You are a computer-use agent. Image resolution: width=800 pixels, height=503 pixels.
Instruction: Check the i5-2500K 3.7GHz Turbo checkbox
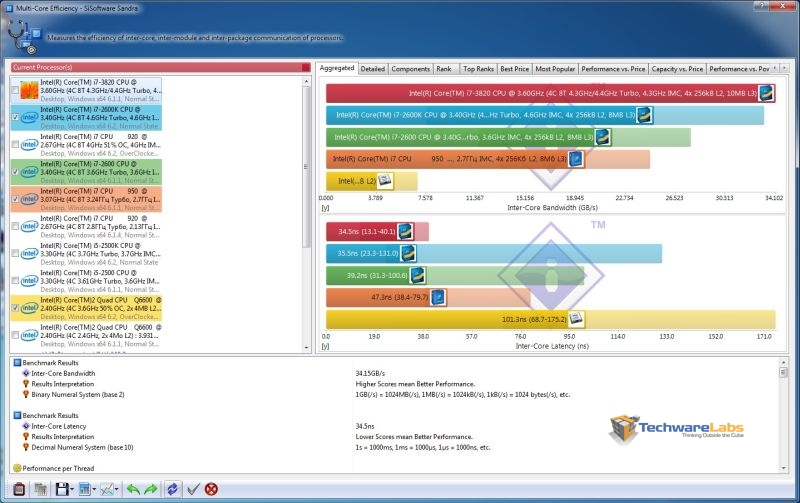[15, 254]
